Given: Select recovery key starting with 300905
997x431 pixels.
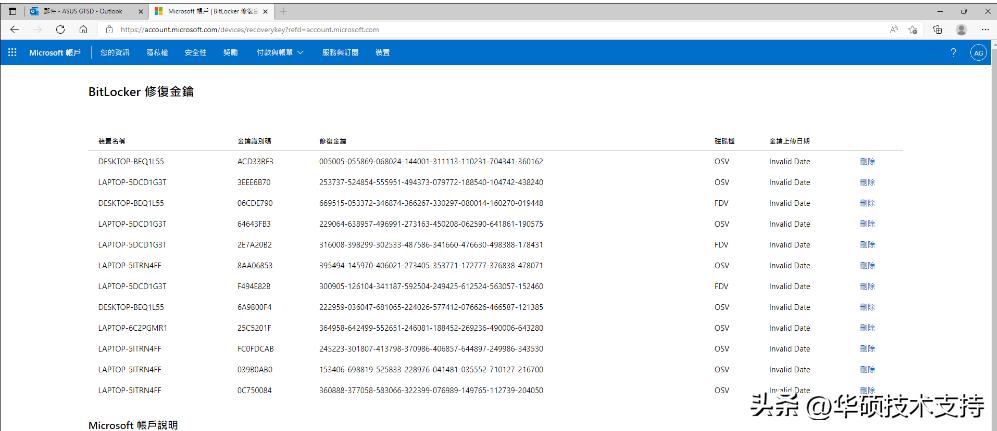Looking at the screenshot, I should tap(431, 286).
